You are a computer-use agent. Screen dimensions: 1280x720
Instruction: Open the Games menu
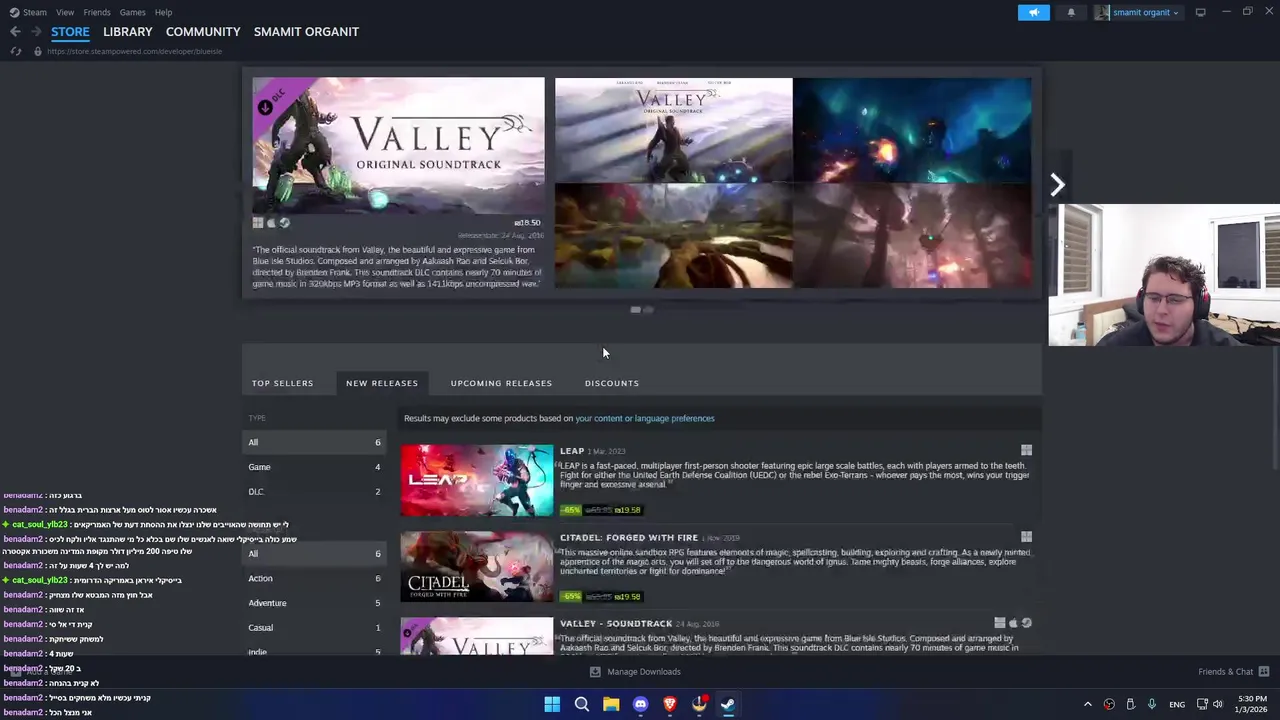[x=132, y=12]
